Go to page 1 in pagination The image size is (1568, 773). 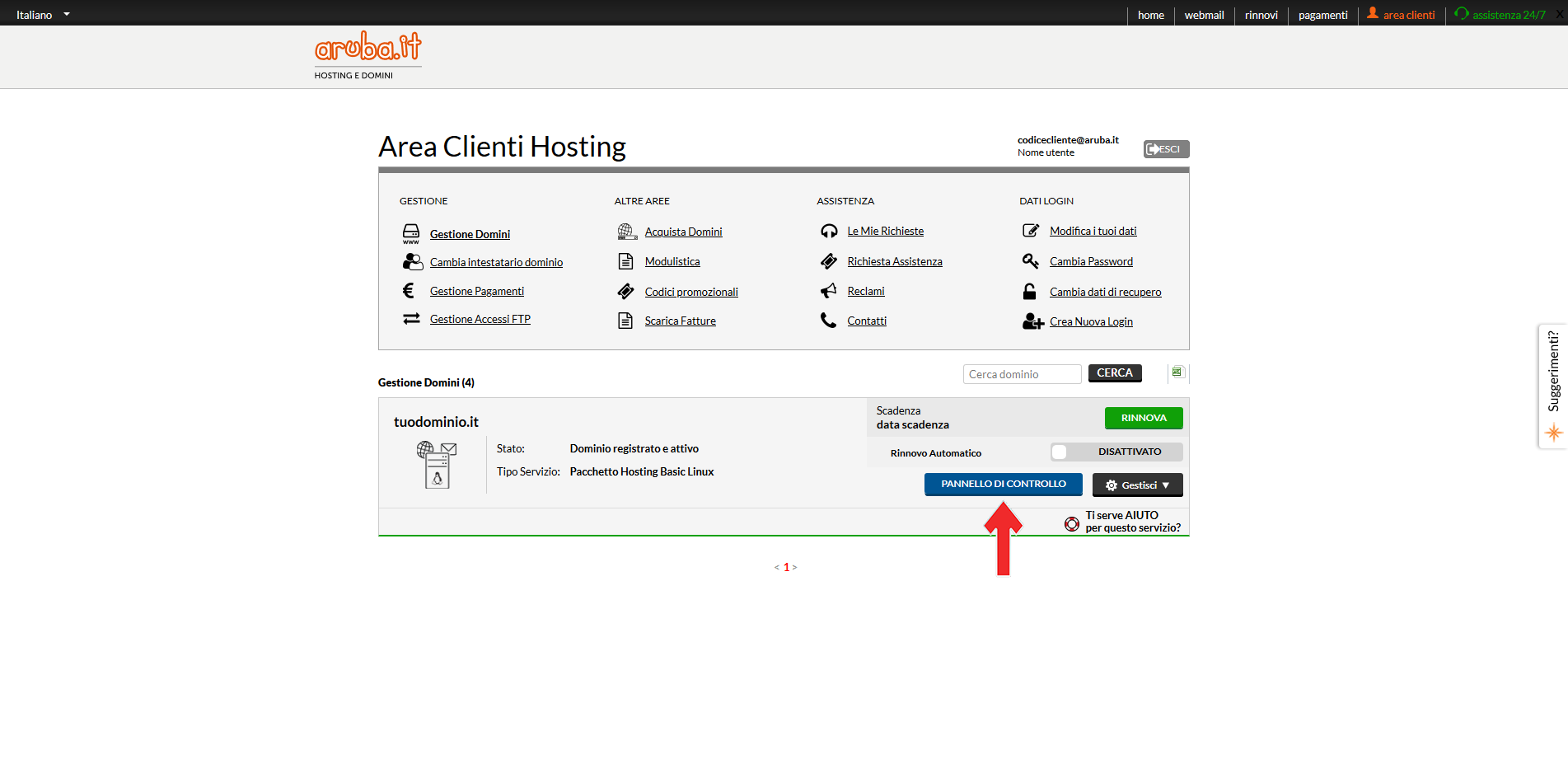[786, 567]
